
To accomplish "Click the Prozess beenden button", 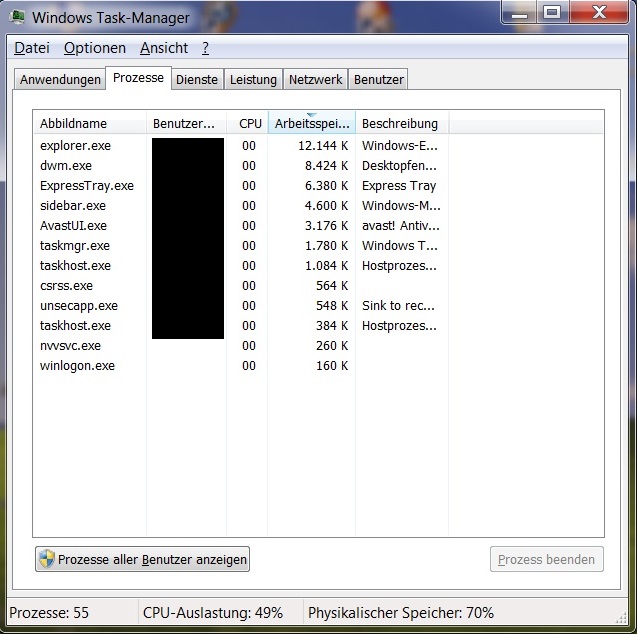I will point(546,559).
